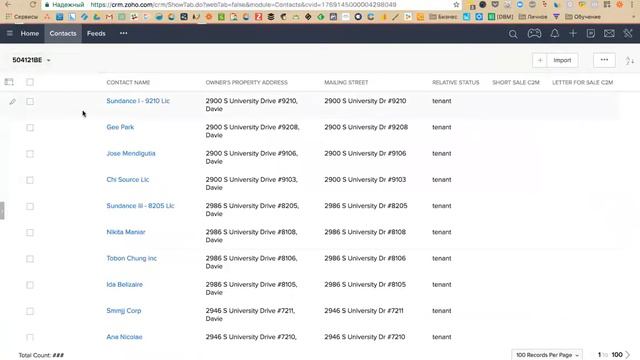640x360 pixels.
Task: Sort by Contact Name column header
Action: [x=128, y=82]
